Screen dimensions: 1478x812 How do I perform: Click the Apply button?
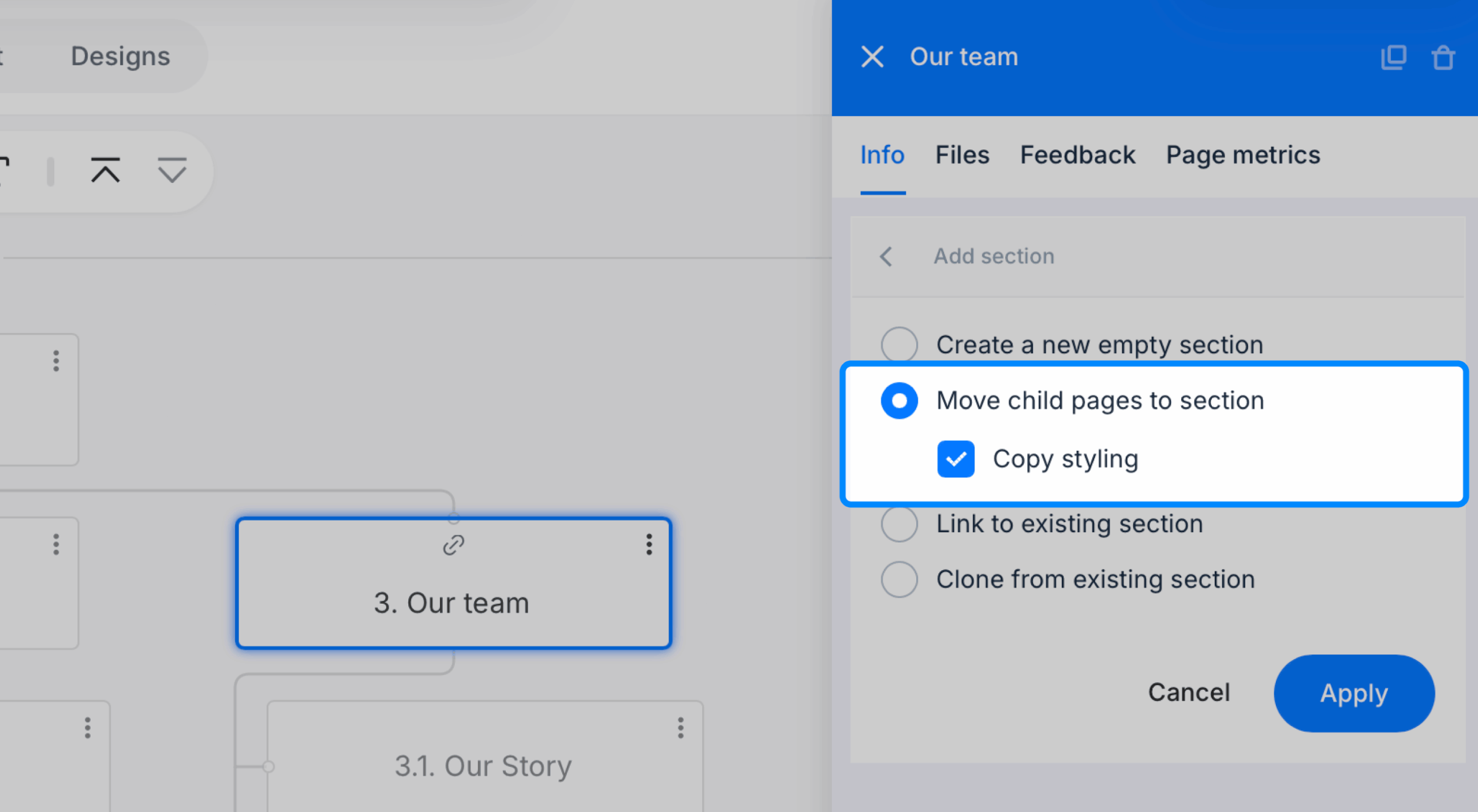click(x=1354, y=693)
